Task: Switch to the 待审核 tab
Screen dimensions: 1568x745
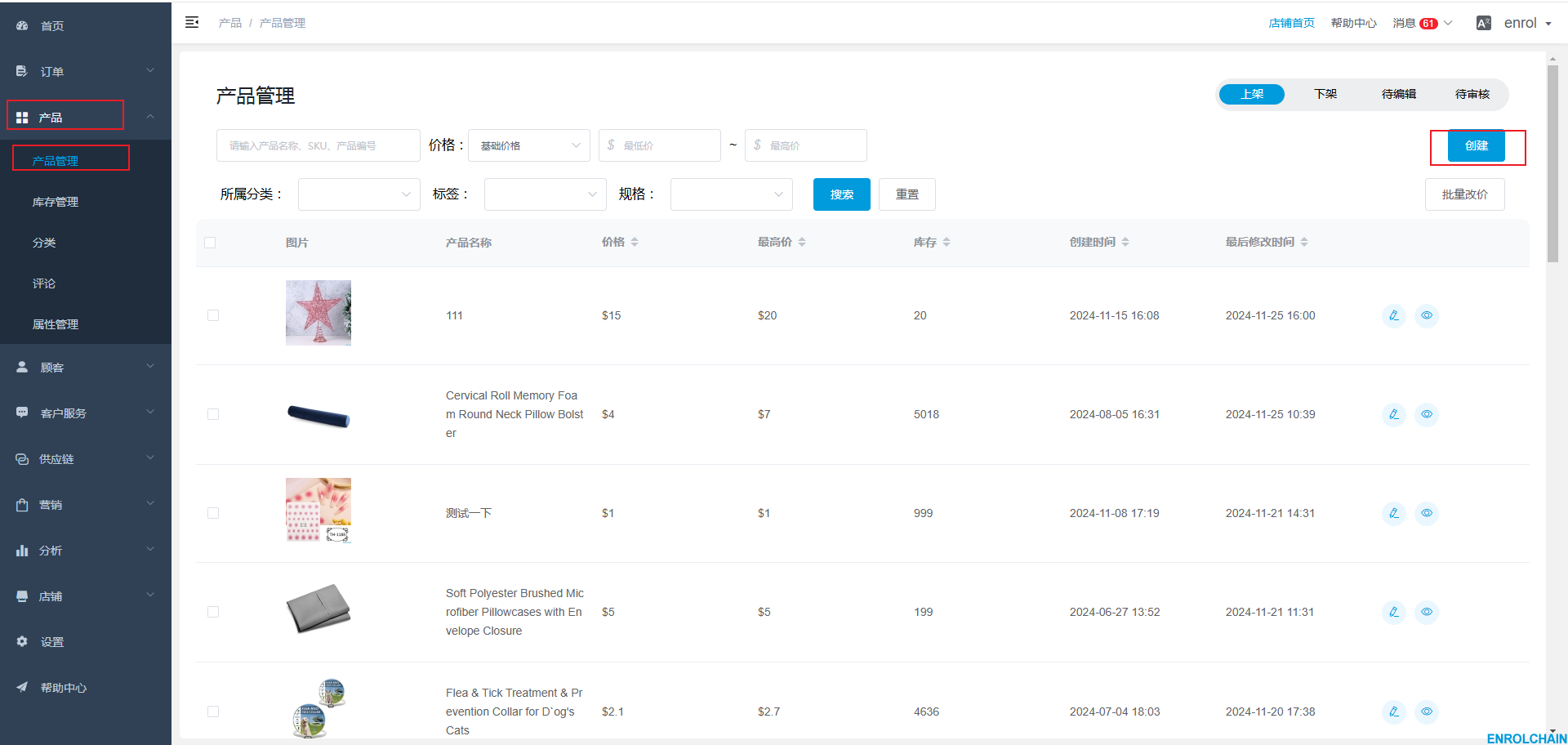Action: [x=1472, y=94]
